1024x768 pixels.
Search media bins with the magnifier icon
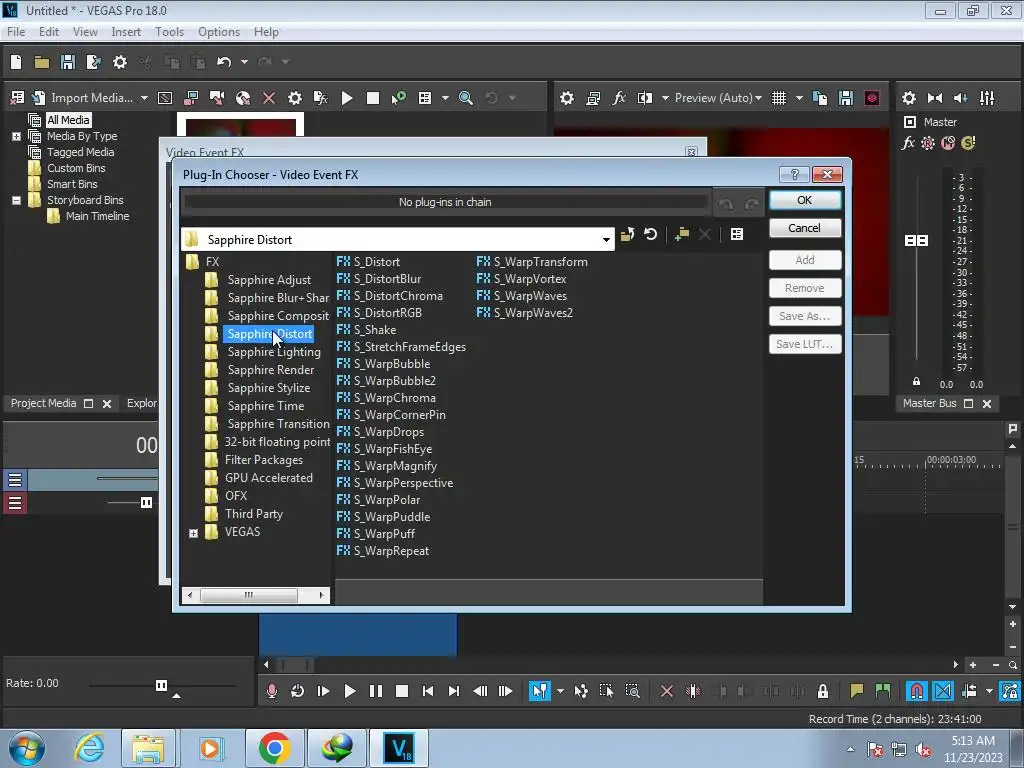coord(466,98)
